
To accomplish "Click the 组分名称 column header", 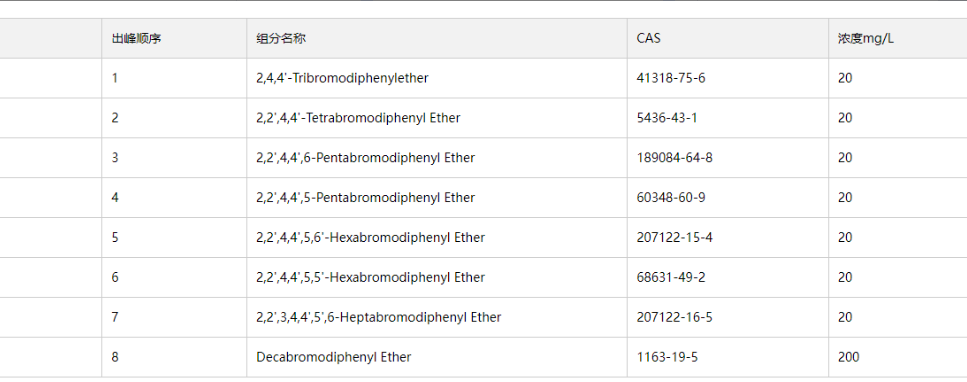I will pyautogui.click(x=437, y=38).
